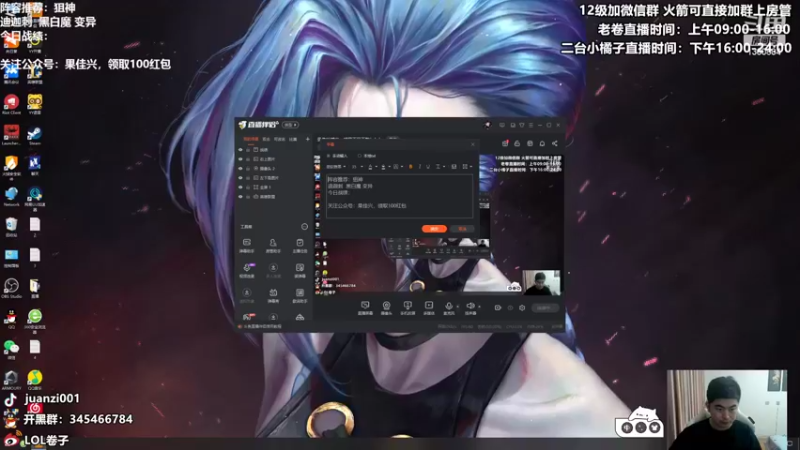Toggle italic formatting in the text dialog

pyautogui.click(x=420, y=166)
